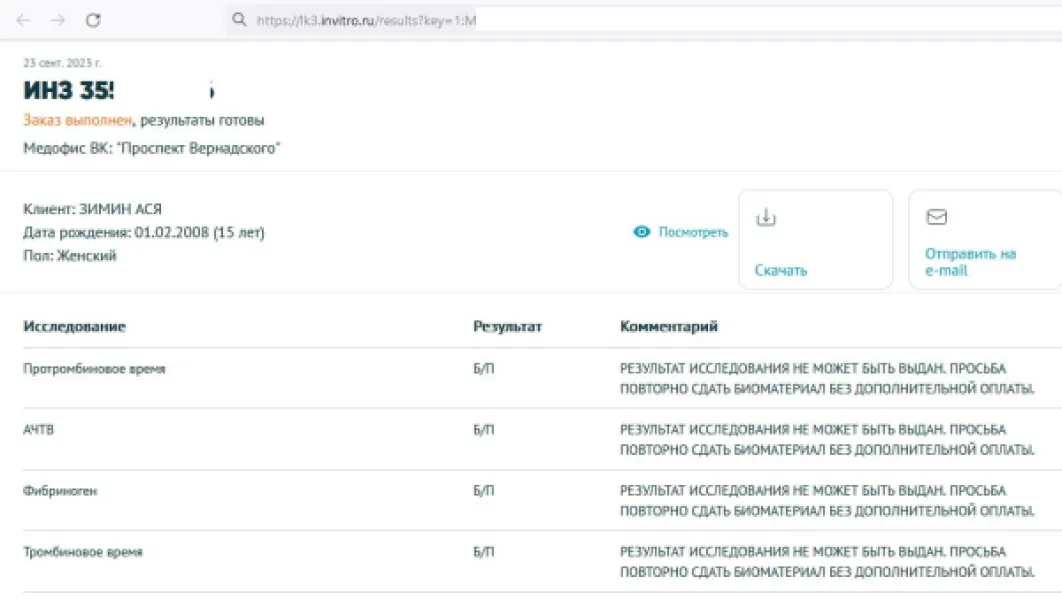Click the address bar search magnifier icon

click(x=239, y=20)
